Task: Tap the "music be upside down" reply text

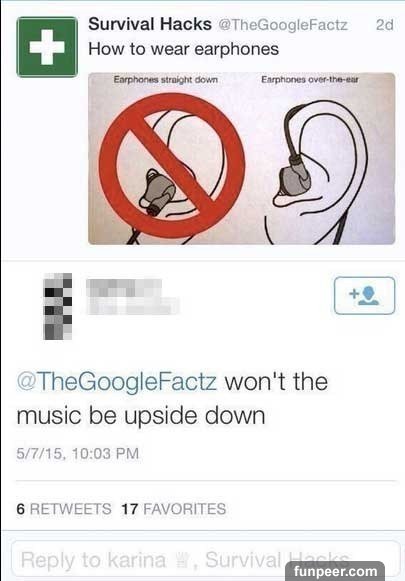Action: (141, 416)
